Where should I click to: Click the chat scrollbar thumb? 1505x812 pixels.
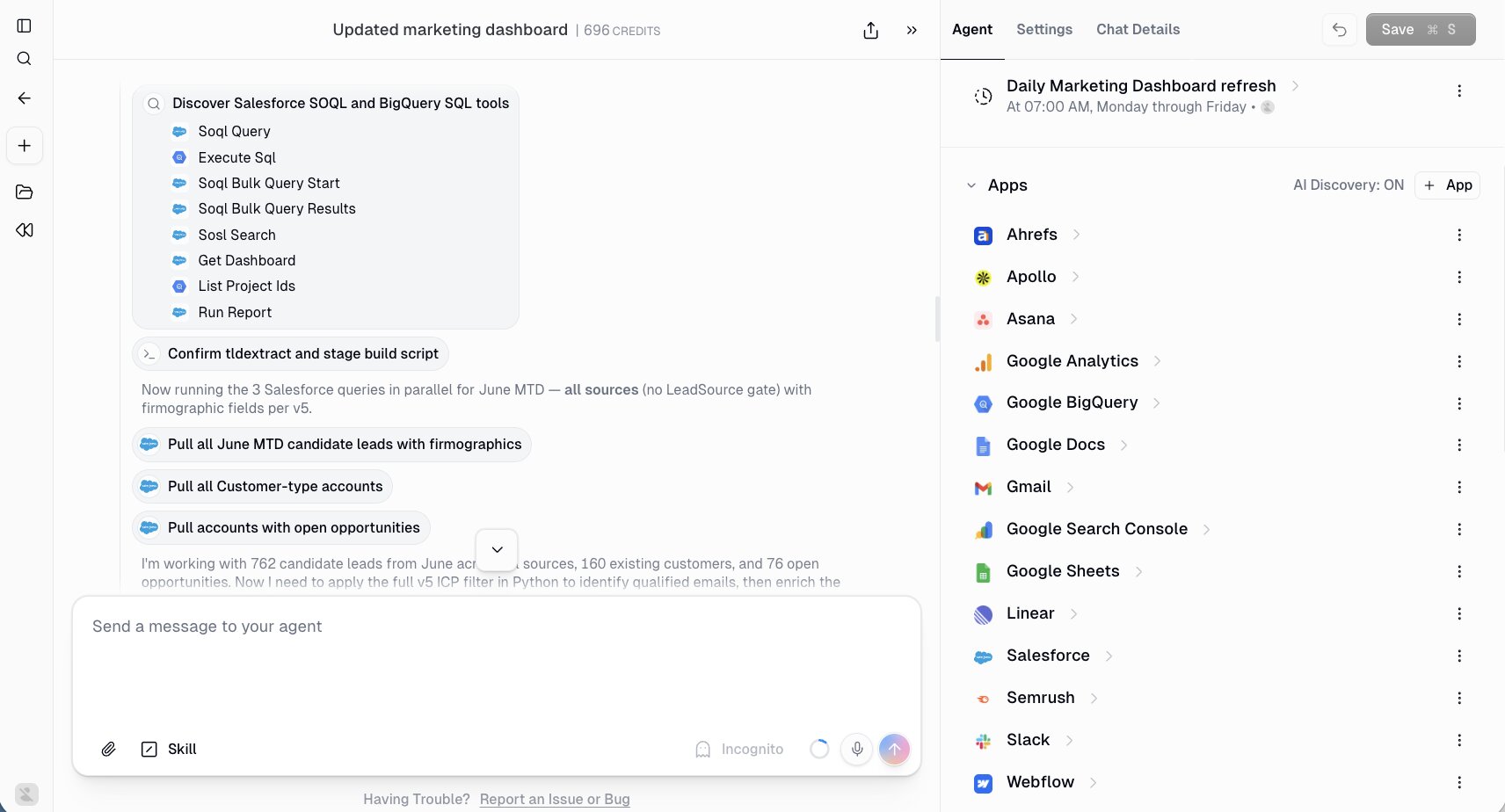(937, 319)
